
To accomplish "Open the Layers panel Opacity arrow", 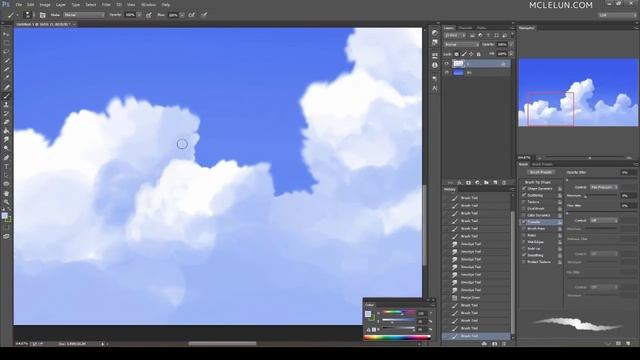I will [x=511, y=44].
